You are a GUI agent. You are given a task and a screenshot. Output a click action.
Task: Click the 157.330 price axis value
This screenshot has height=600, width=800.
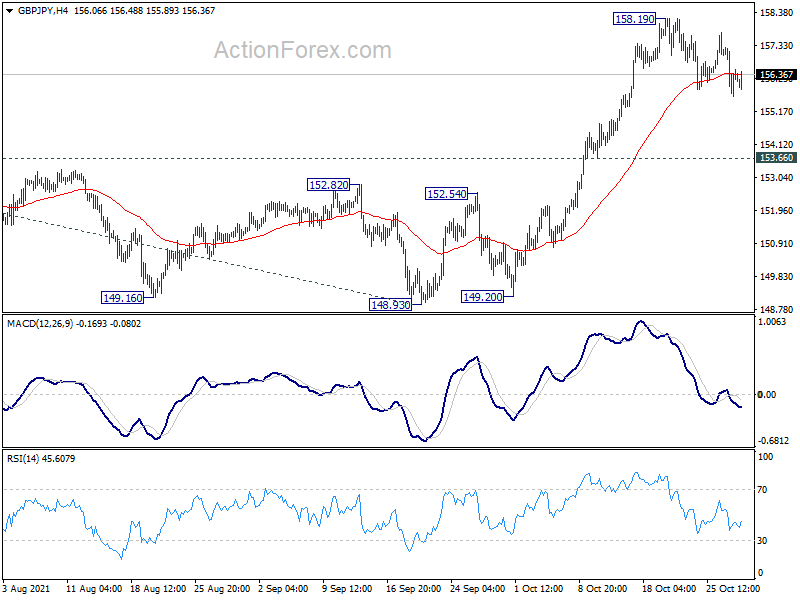tap(776, 46)
